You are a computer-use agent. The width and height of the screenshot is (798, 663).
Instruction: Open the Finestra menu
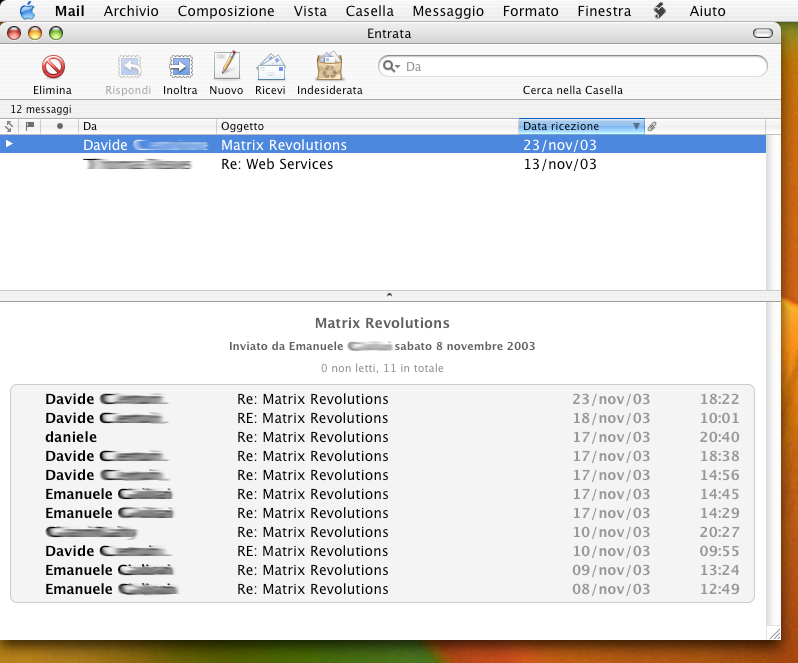click(604, 11)
